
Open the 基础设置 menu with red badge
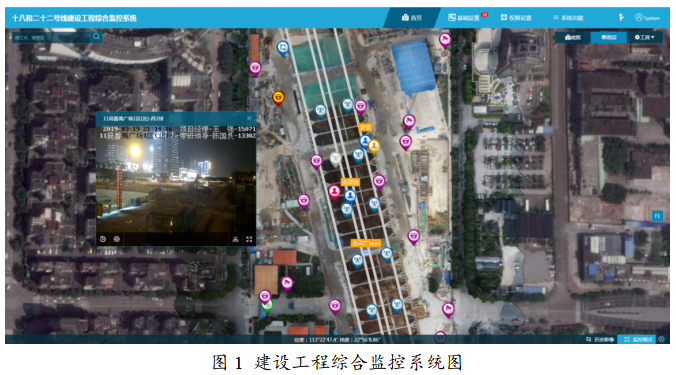tap(467, 18)
